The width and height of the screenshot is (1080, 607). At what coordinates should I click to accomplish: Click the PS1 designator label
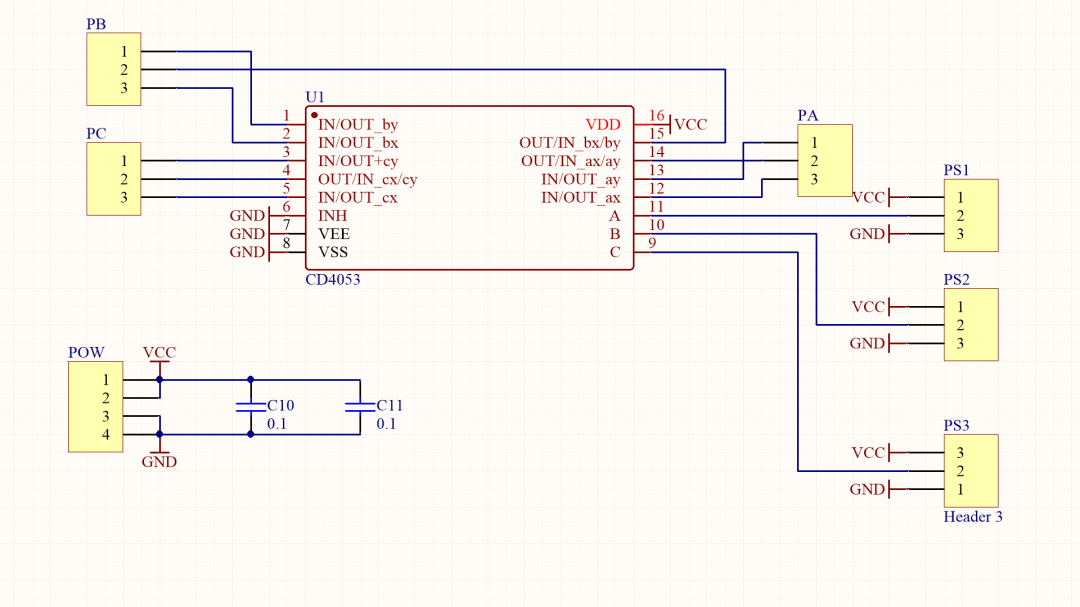[x=957, y=170]
